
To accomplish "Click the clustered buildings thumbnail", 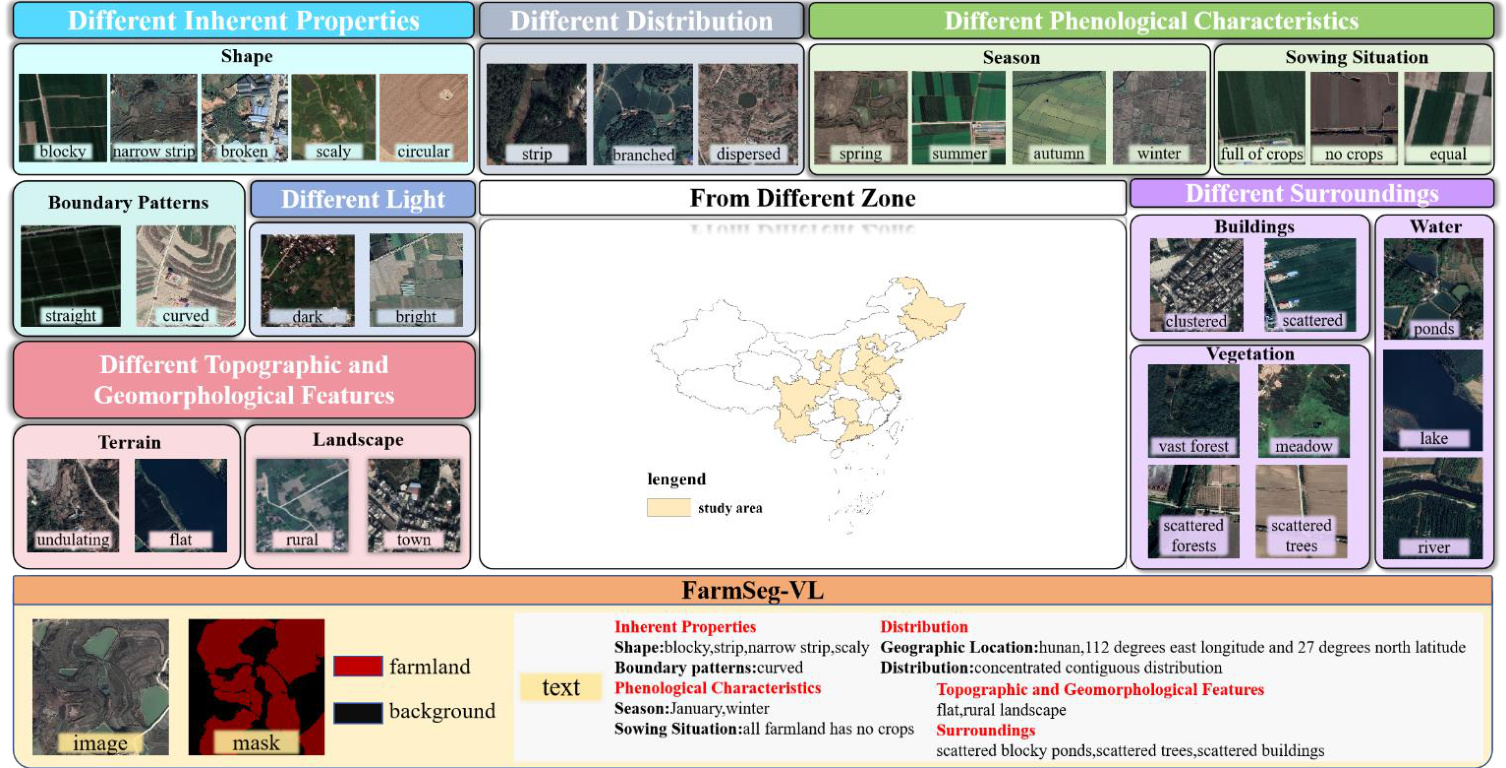I will point(1196,284).
